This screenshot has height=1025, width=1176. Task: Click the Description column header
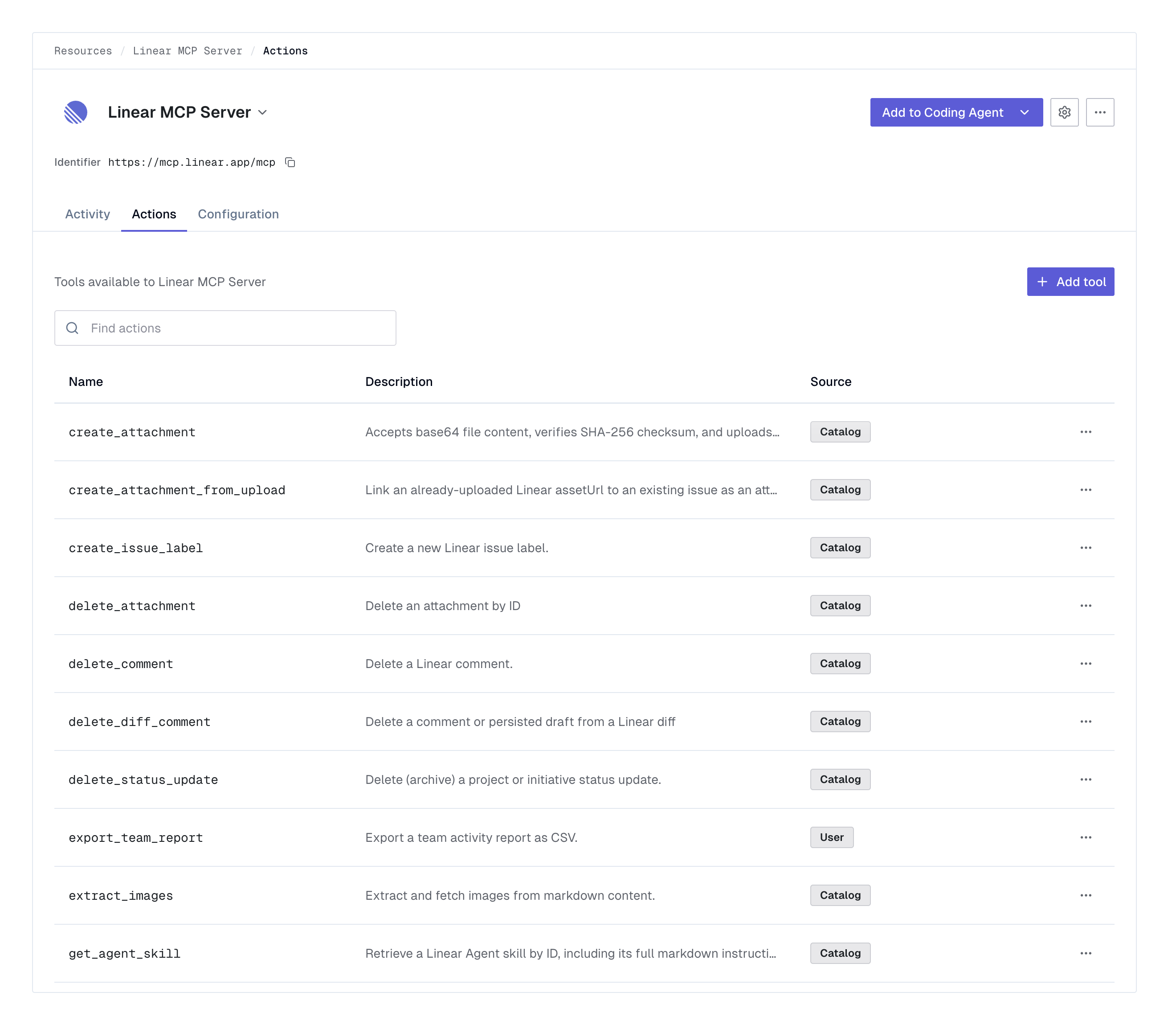(399, 381)
